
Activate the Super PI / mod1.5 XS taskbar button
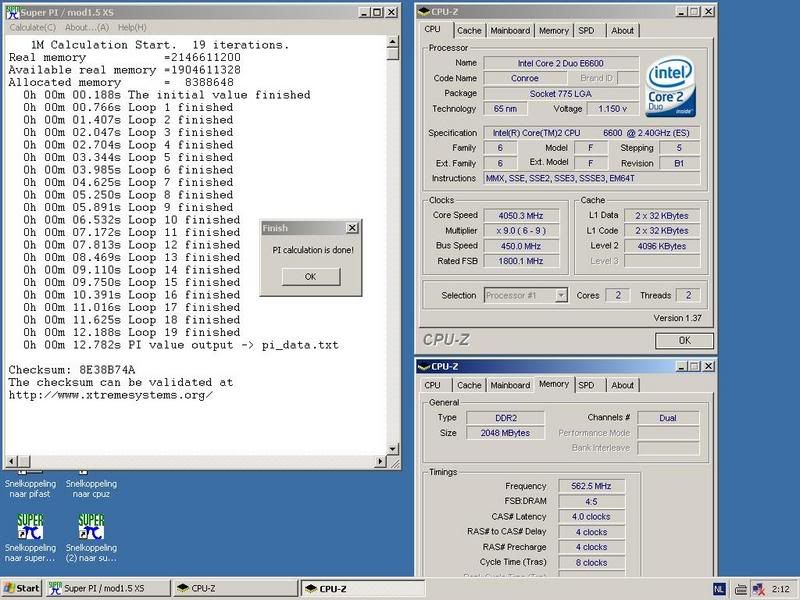(108, 589)
